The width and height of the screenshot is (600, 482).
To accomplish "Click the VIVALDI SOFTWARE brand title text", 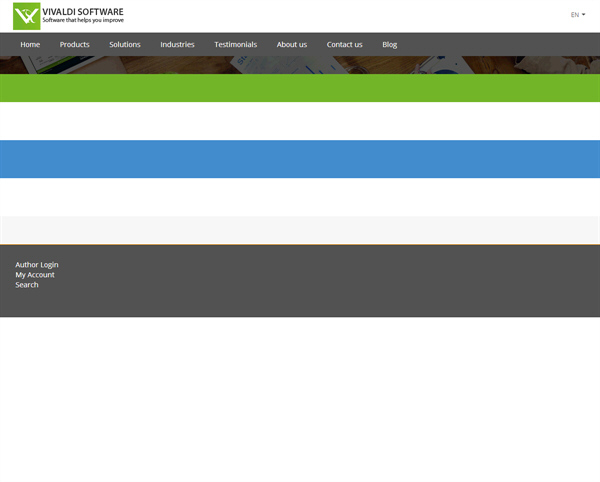I will tap(83, 12).
